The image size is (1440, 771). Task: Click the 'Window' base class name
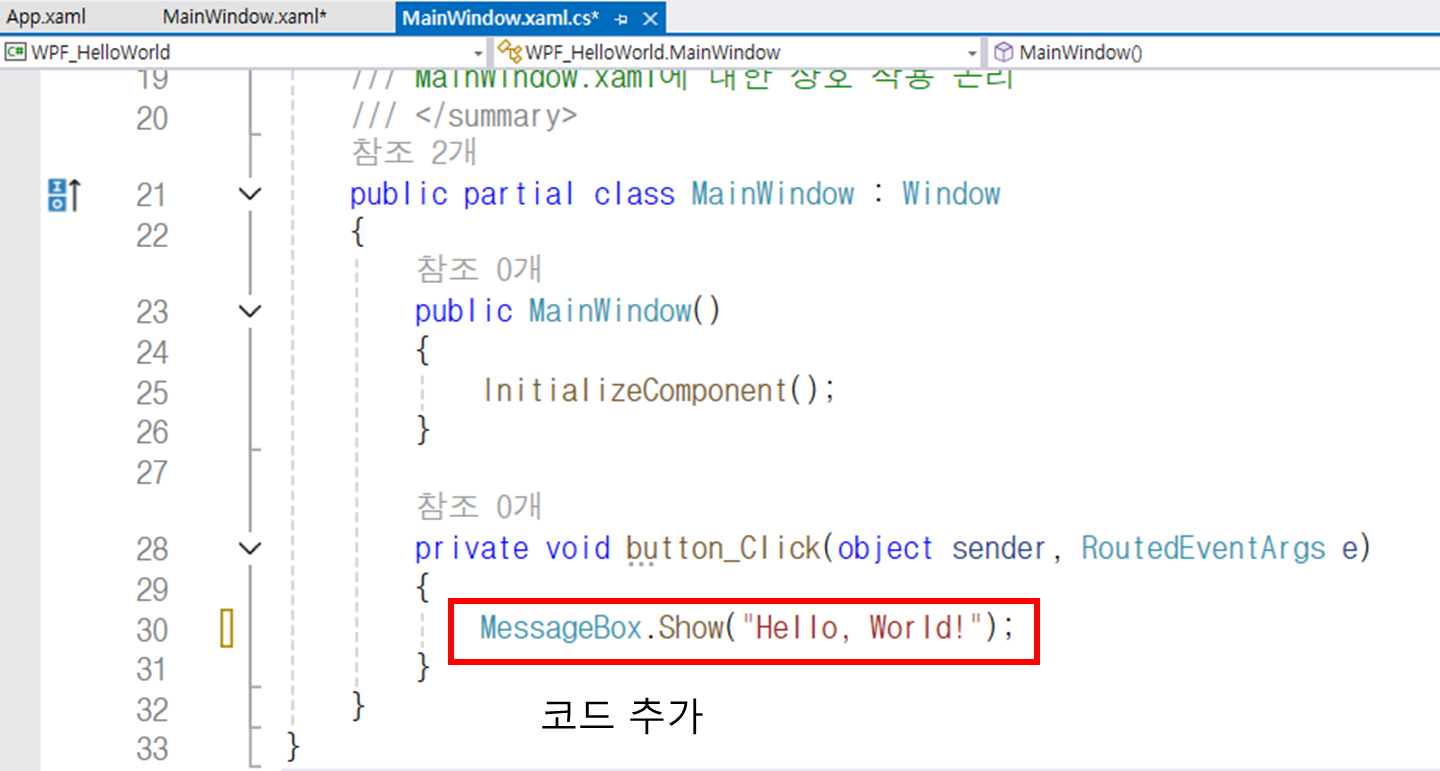point(951,194)
